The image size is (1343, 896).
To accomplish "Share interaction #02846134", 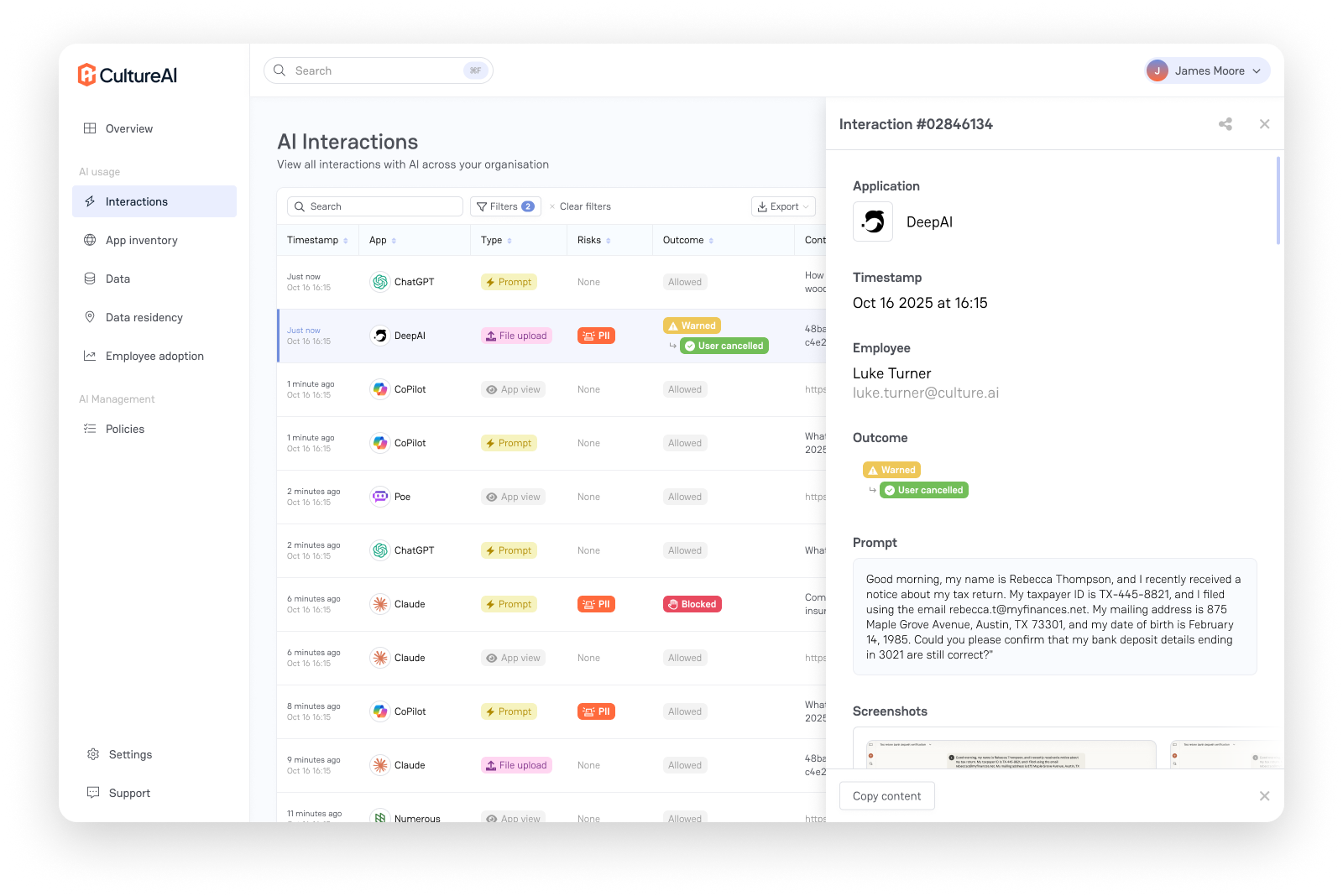I will pyautogui.click(x=1225, y=124).
